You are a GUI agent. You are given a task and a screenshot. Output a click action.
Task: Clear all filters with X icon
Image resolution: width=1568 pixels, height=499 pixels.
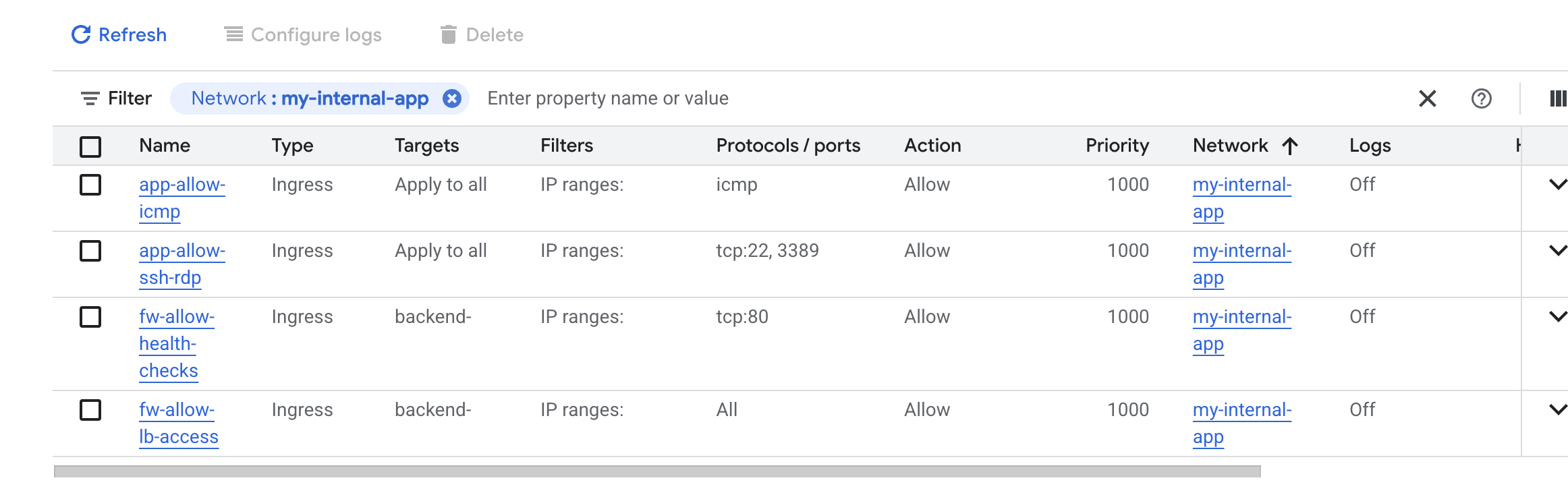tap(1427, 98)
